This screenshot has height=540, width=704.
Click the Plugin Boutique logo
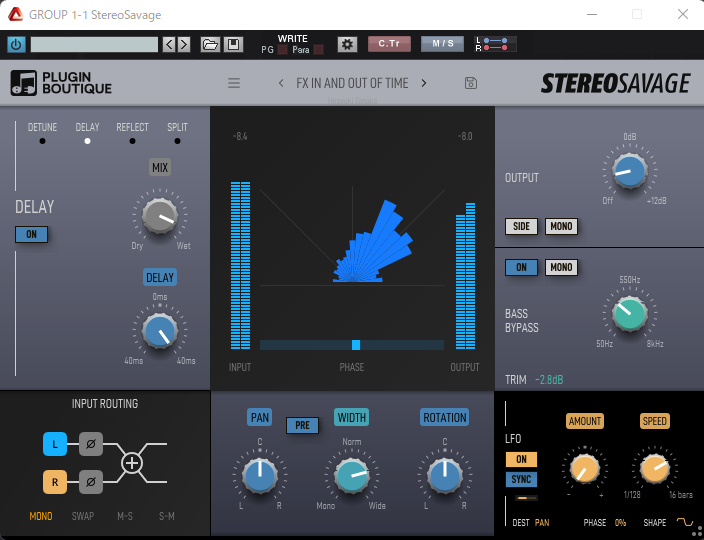pyautogui.click(x=61, y=83)
